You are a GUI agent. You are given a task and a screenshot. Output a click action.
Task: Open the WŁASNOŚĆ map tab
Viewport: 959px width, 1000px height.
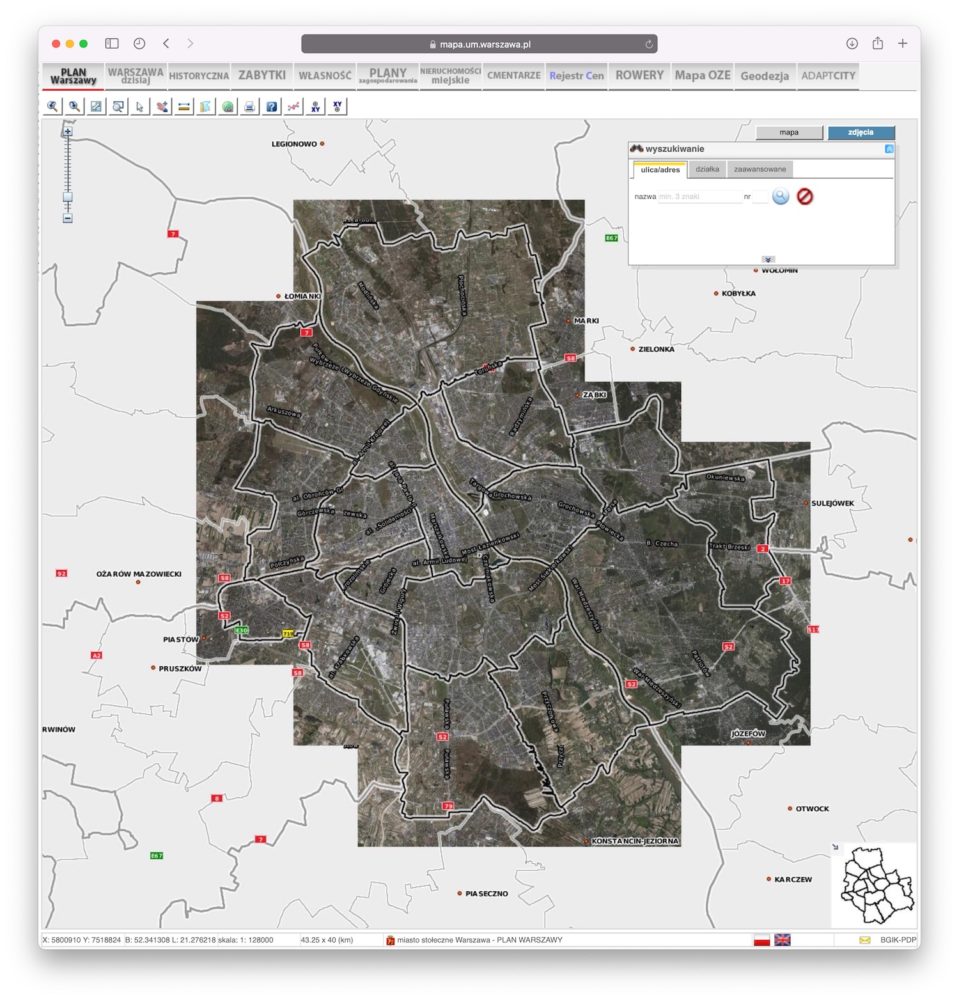click(x=325, y=75)
